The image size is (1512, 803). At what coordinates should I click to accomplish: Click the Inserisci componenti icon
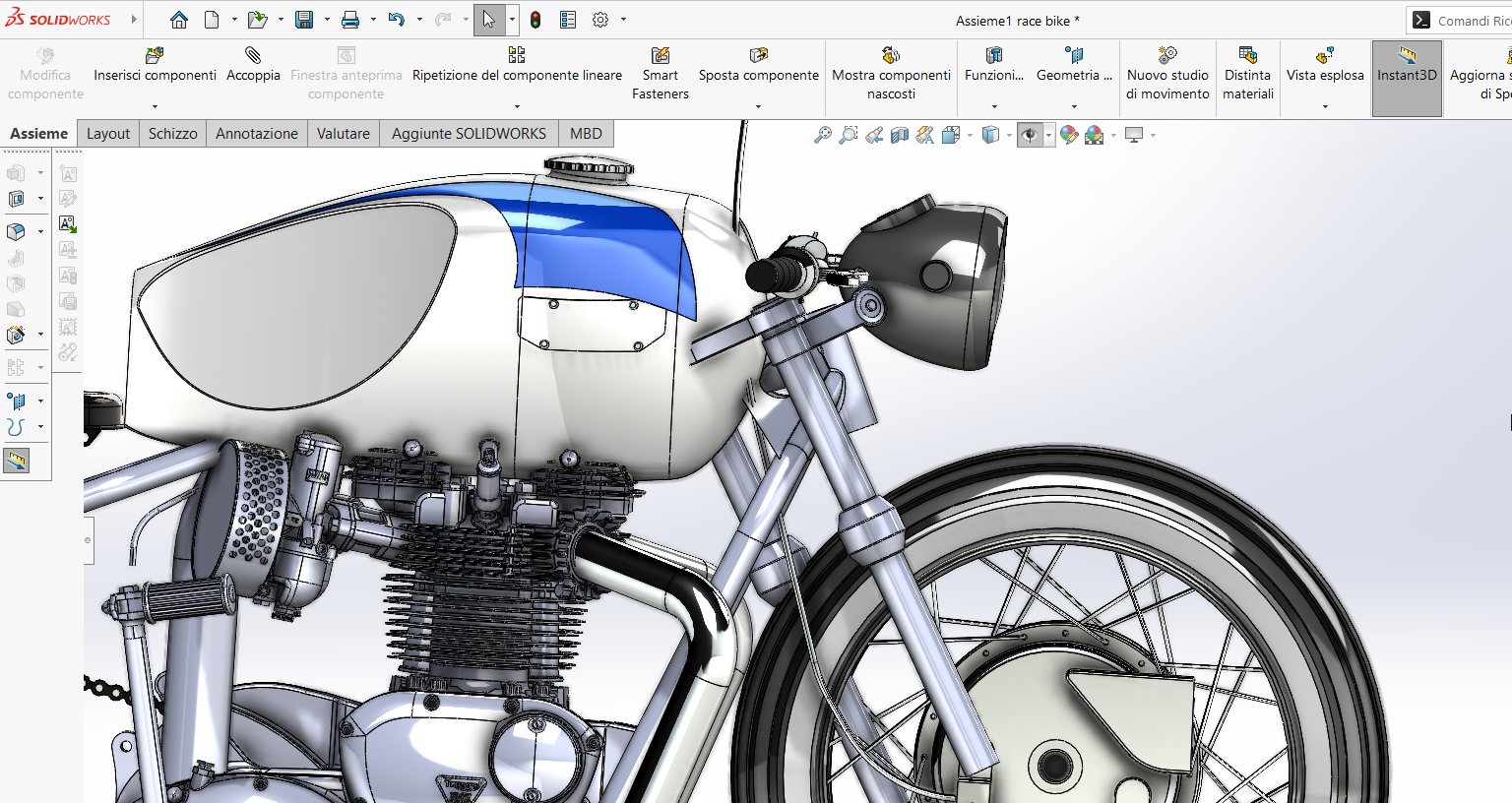coord(155,55)
